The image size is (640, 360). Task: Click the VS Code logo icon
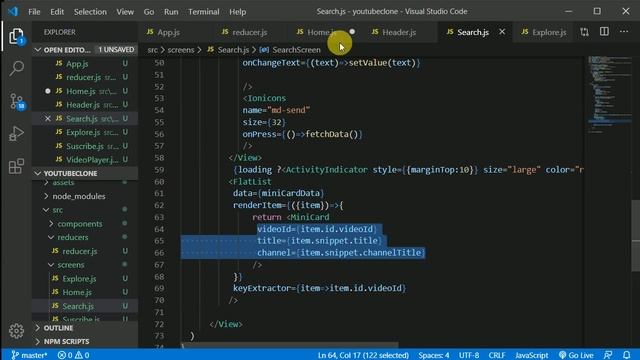(x=13, y=11)
